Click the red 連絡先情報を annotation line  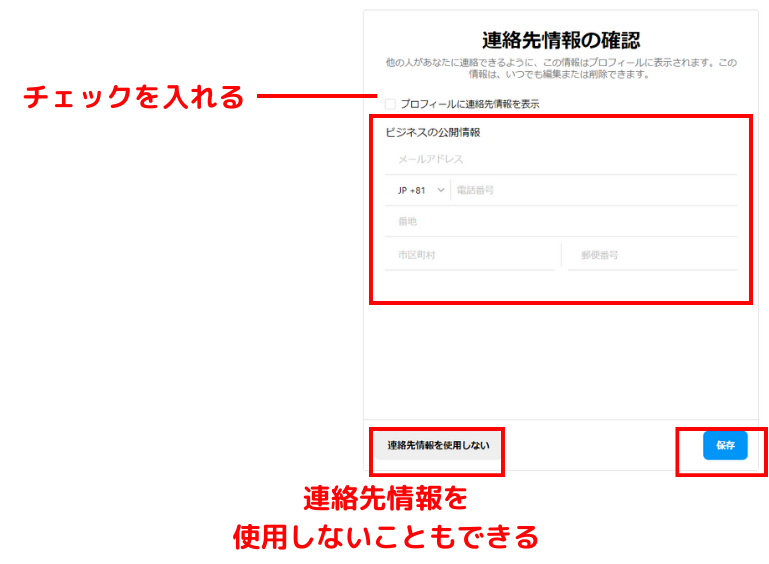tap(385, 498)
